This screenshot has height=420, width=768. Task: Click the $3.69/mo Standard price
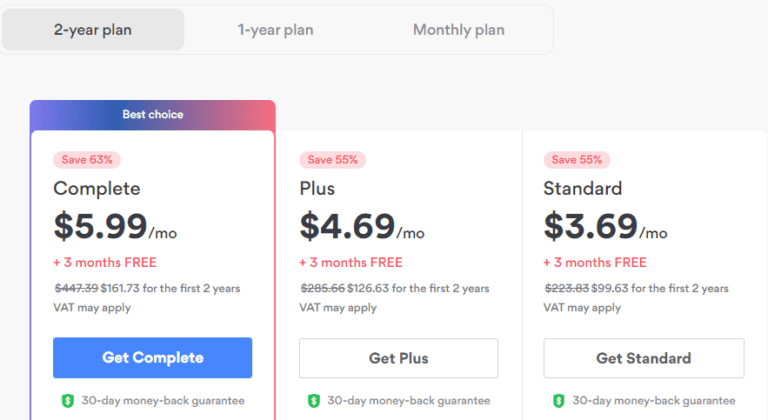[605, 227]
